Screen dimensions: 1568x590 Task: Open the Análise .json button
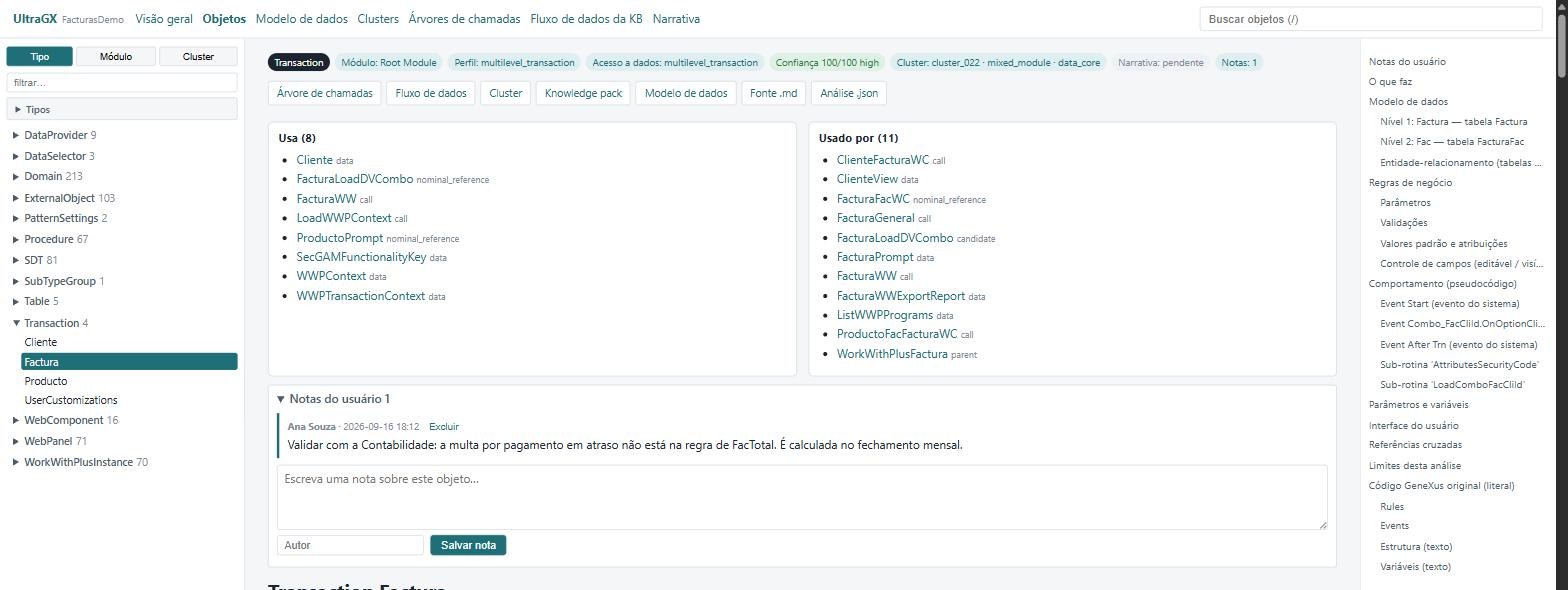(849, 94)
